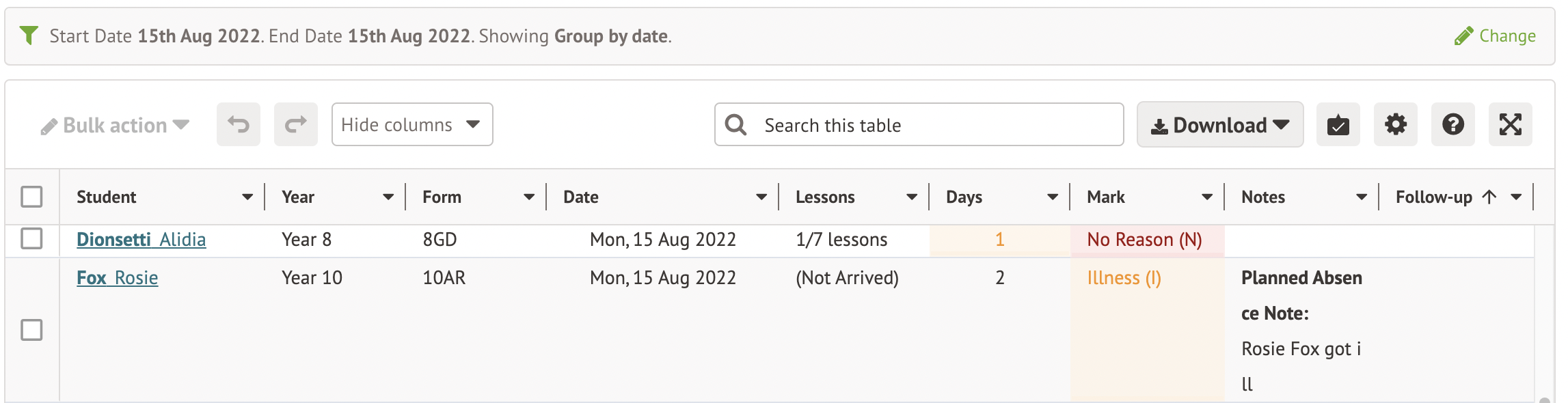
Task: Open the table settings gear
Action: tap(1395, 124)
